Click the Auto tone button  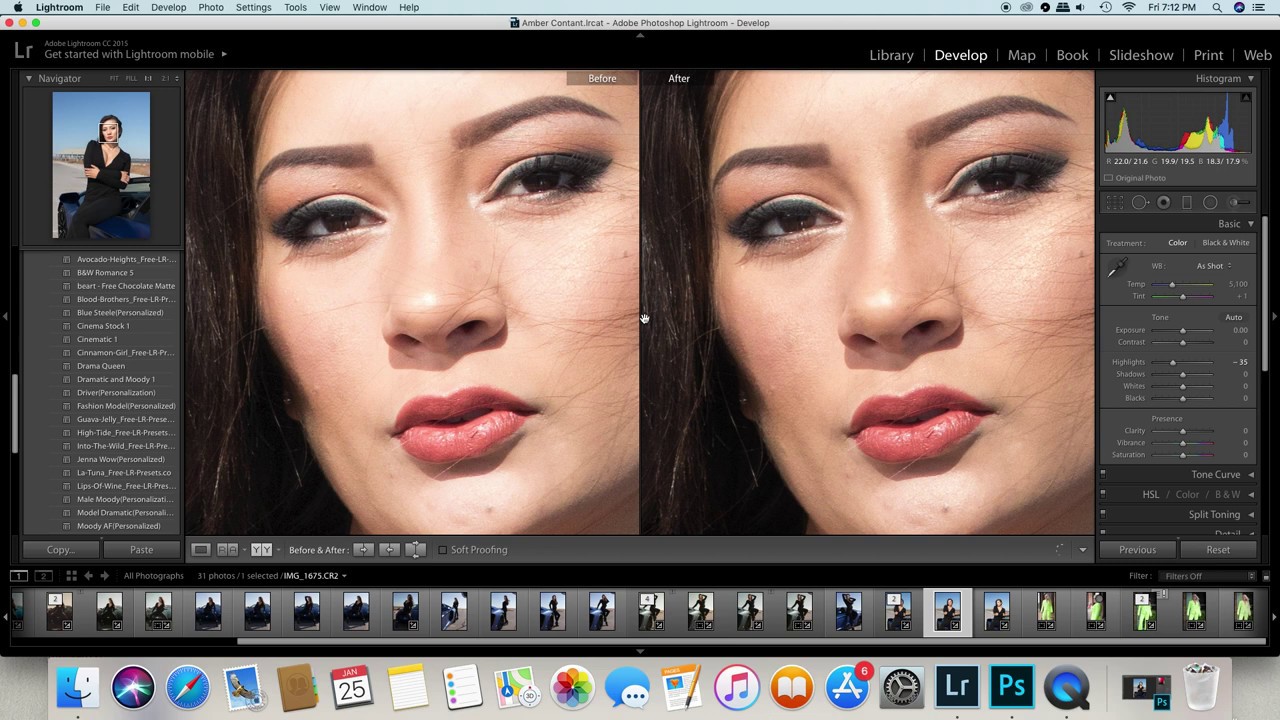click(x=1233, y=317)
